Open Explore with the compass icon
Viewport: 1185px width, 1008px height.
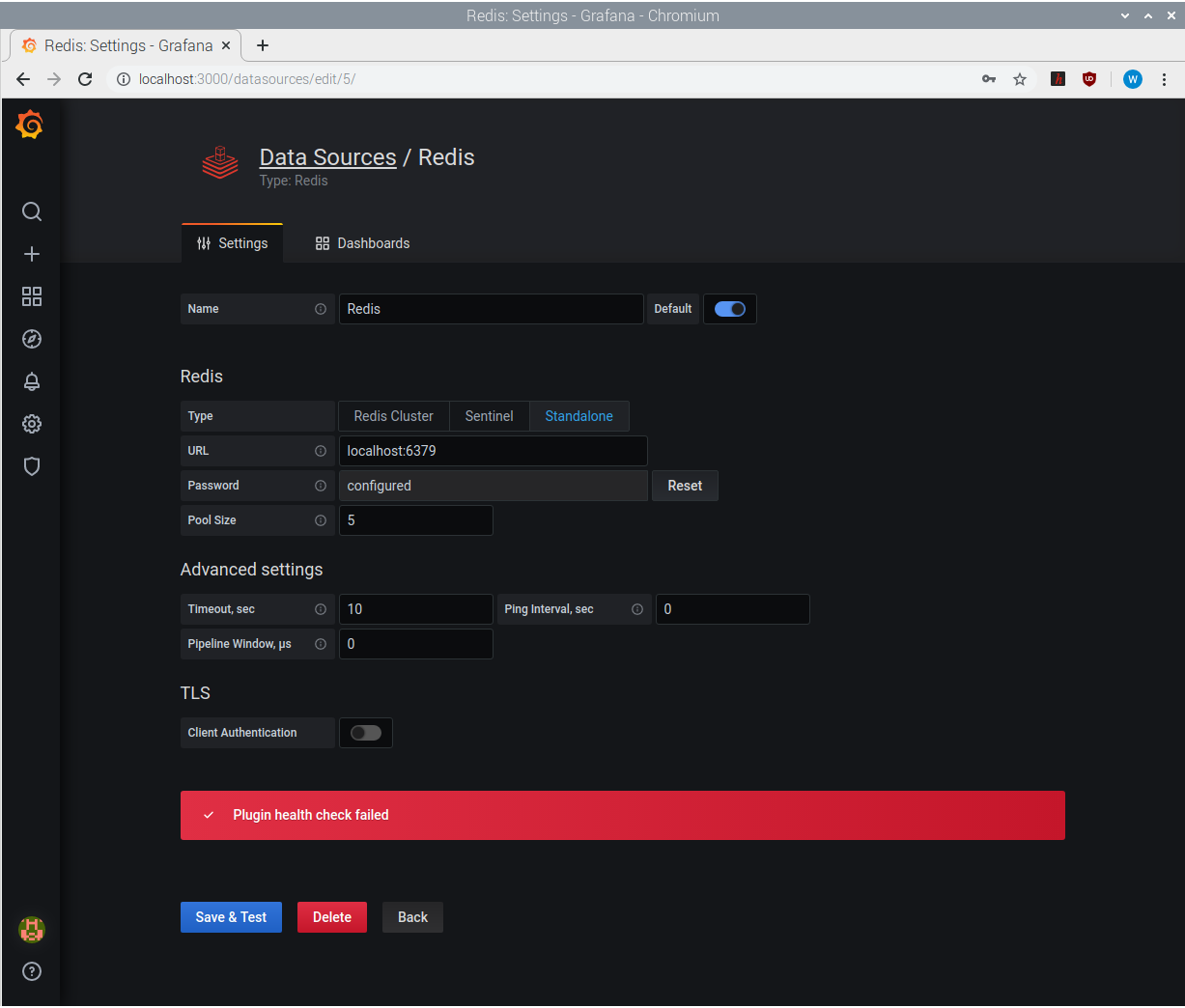(31, 339)
